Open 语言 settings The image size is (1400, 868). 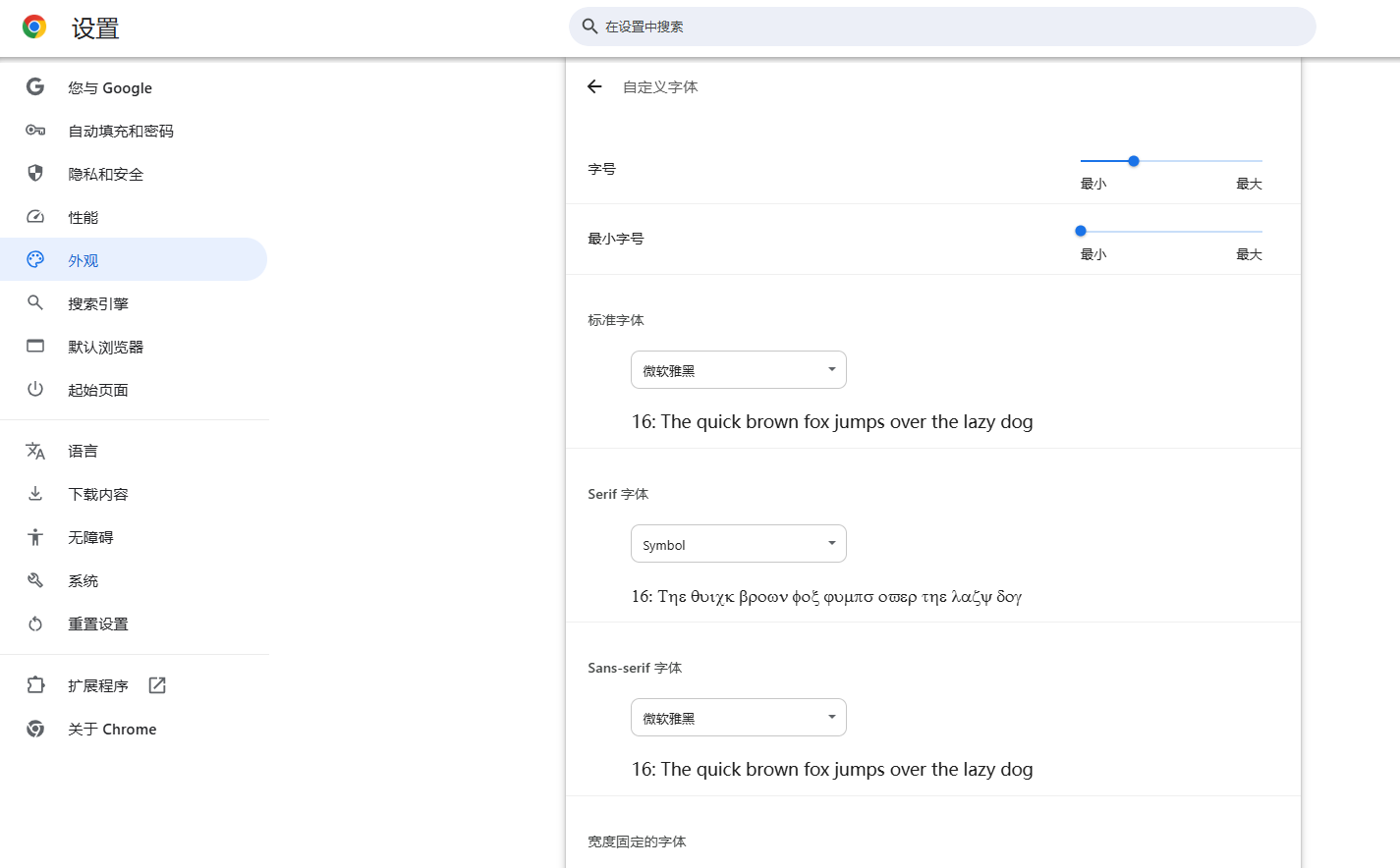click(134, 451)
